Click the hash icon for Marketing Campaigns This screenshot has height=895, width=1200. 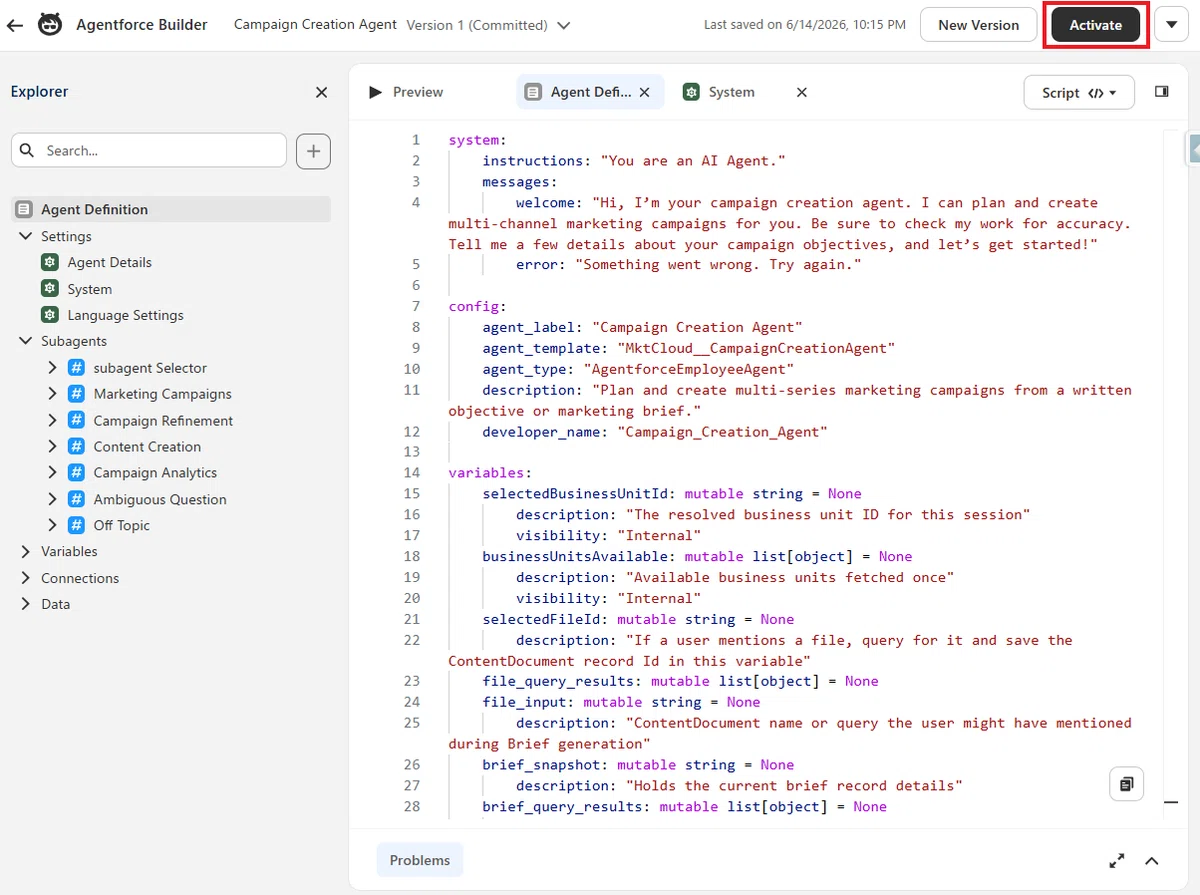[x=76, y=394]
